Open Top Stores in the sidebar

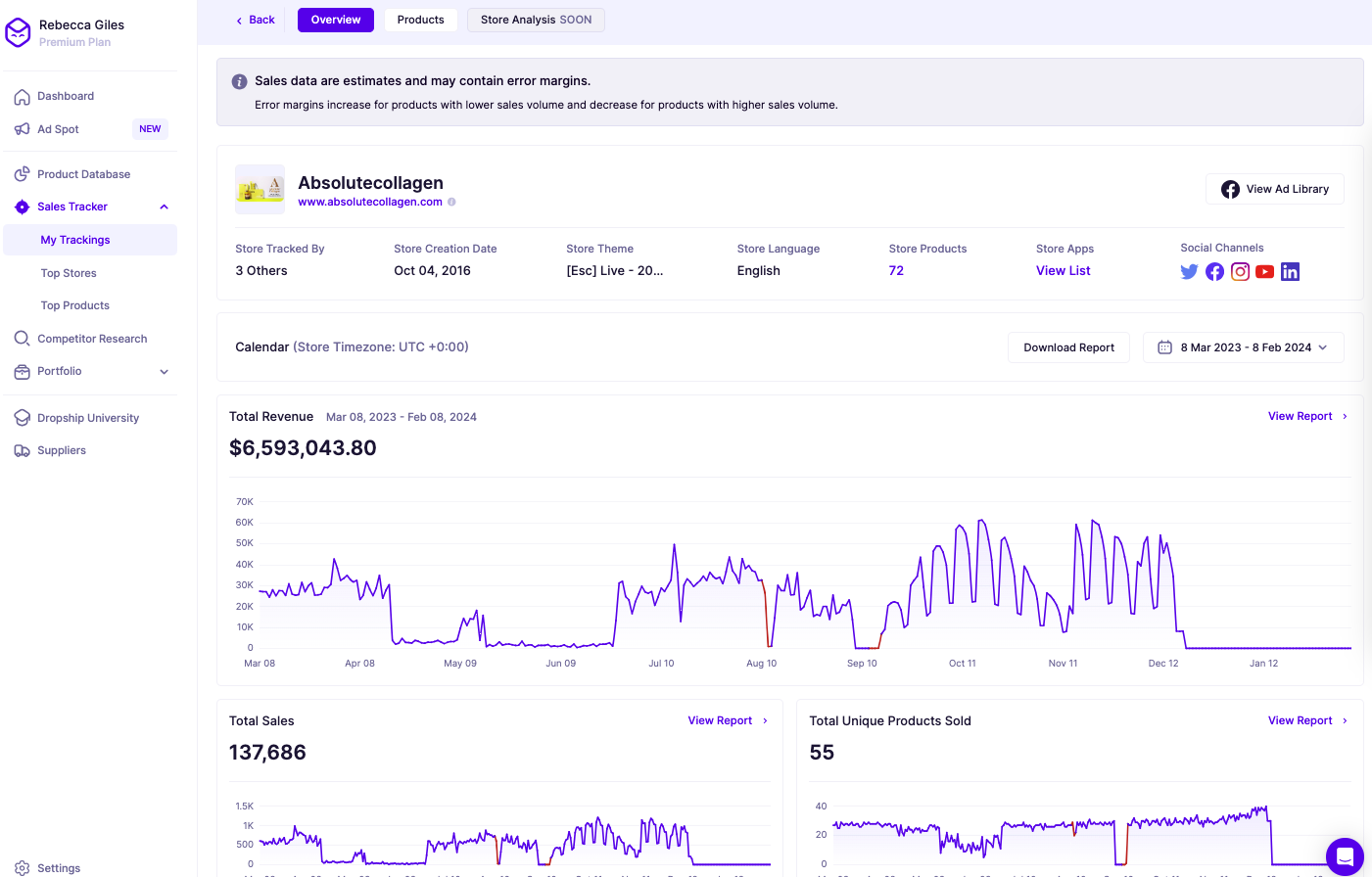pyautogui.click(x=69, y=273)
